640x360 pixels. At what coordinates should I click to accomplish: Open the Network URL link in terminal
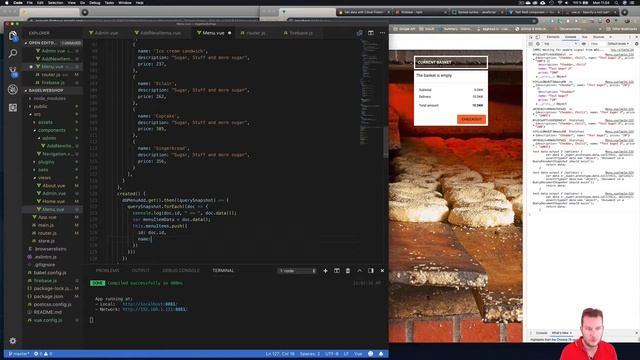[155, 309]
